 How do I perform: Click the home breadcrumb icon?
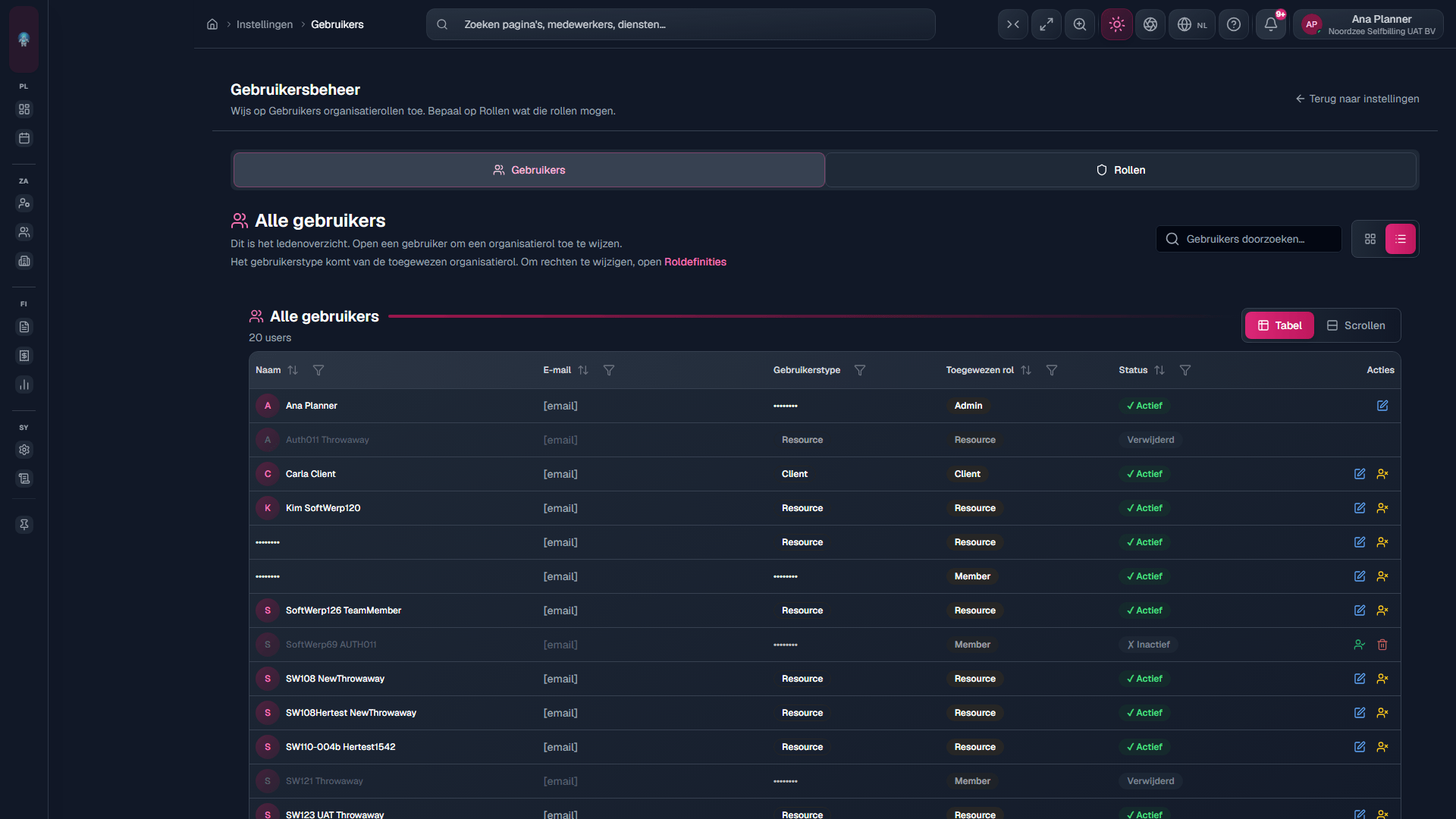[212, 24]
